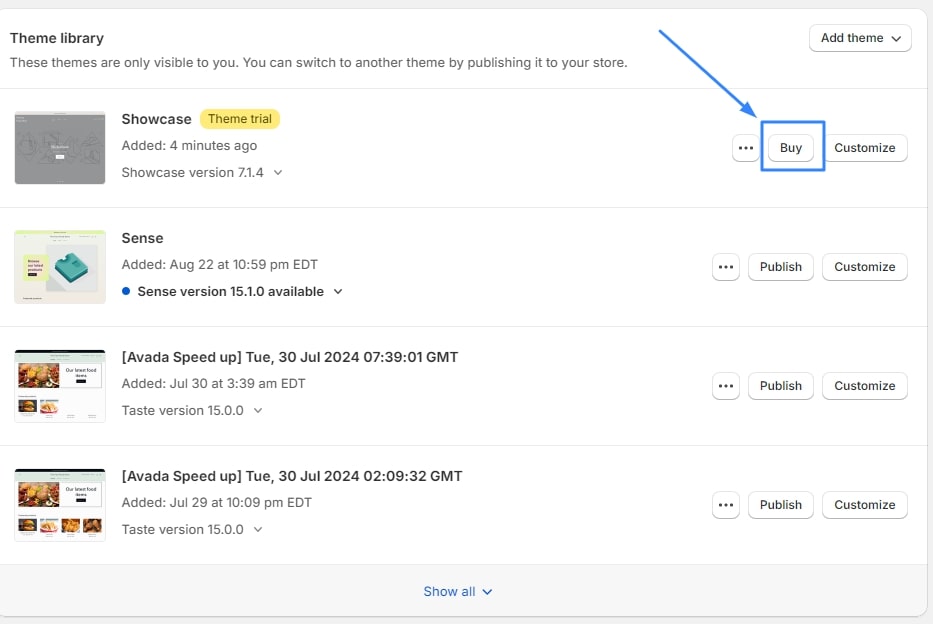
Task: Select the Avada Speed up 07:39:01 GMT title
Action: coord(290,357)
